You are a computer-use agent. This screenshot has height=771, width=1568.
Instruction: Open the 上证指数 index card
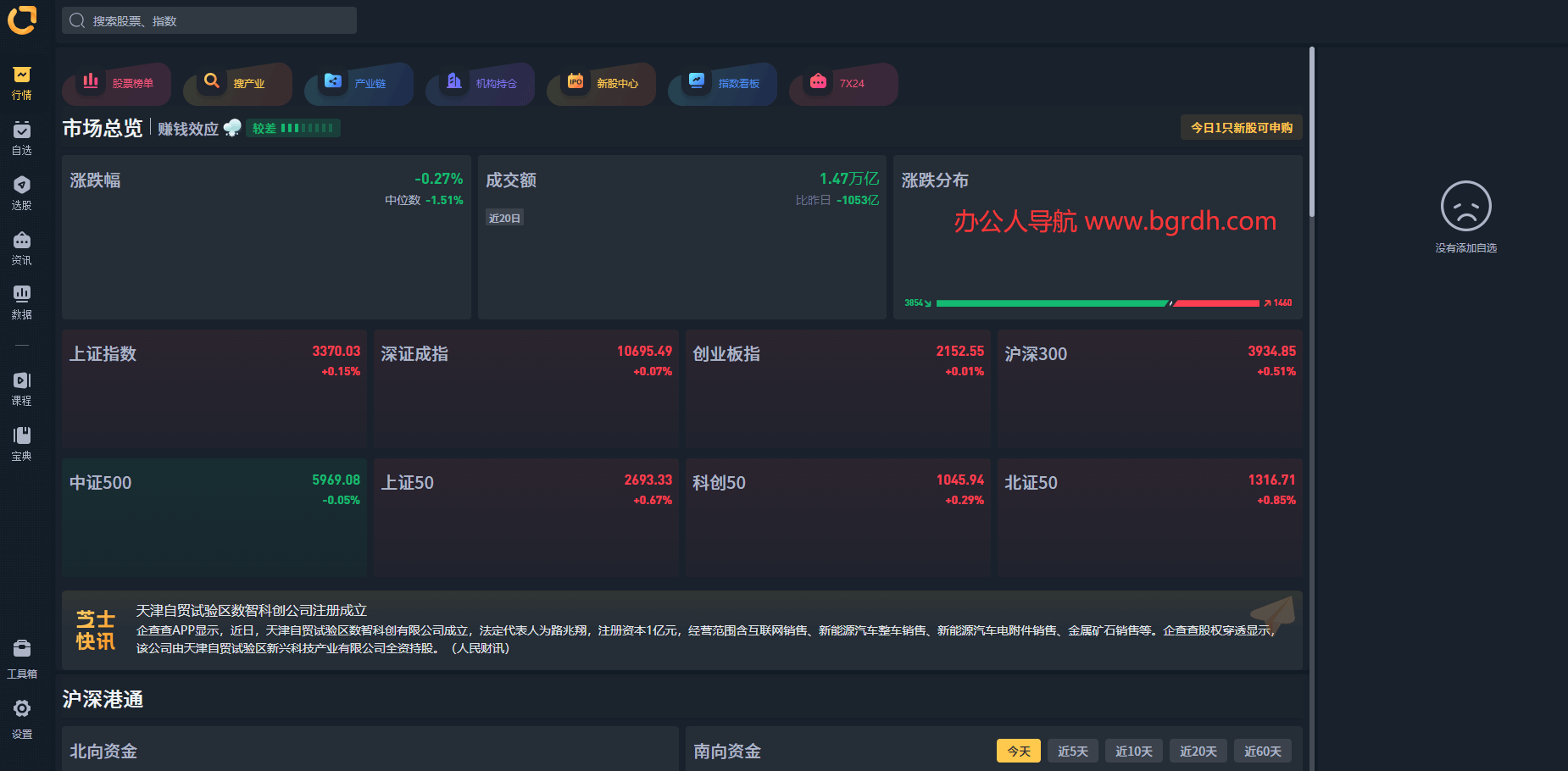click(x=214, y=388)
